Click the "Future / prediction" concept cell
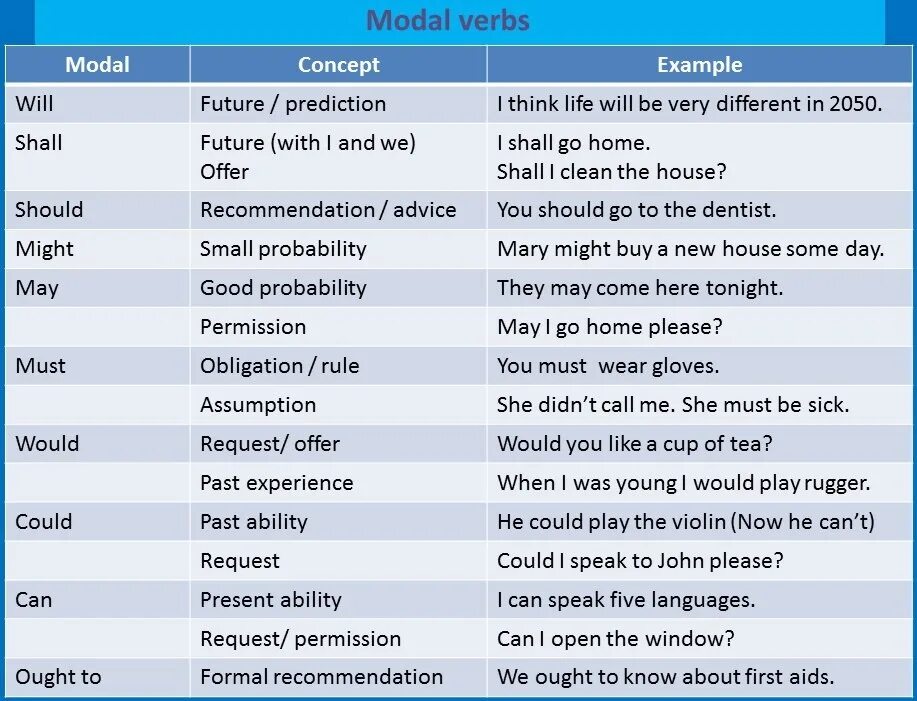The width and height of the screenshot is (917, 701). [292, 104]
